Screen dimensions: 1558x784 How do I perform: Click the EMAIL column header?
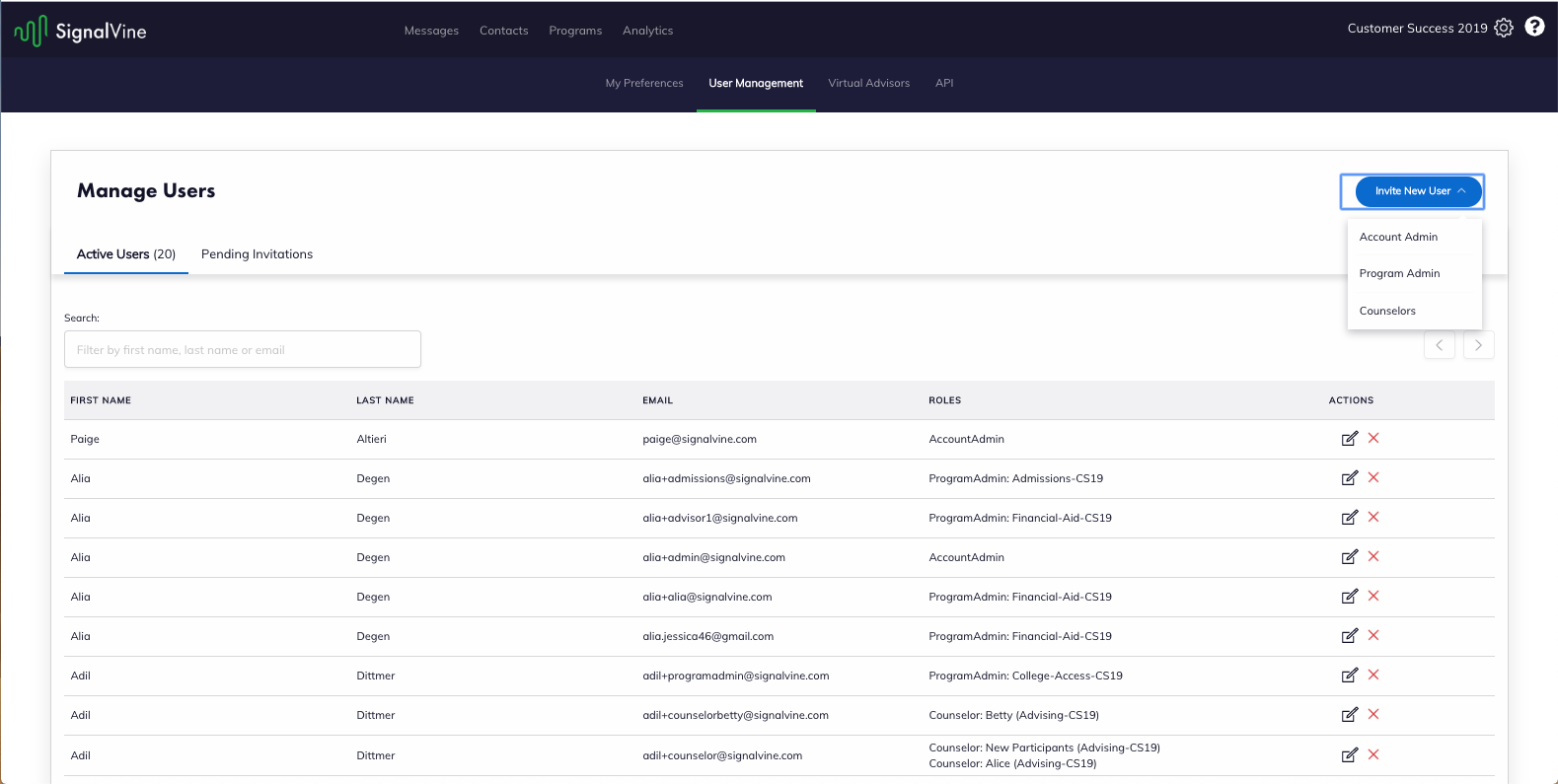coord(657,400)
